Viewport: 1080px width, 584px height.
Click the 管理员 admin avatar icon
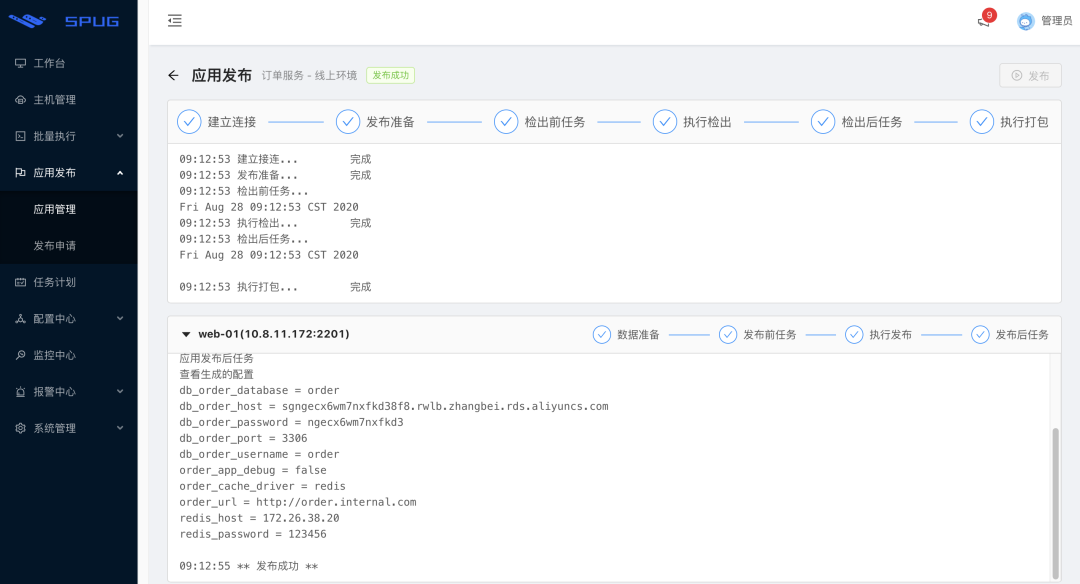[x=1023, y=21]
